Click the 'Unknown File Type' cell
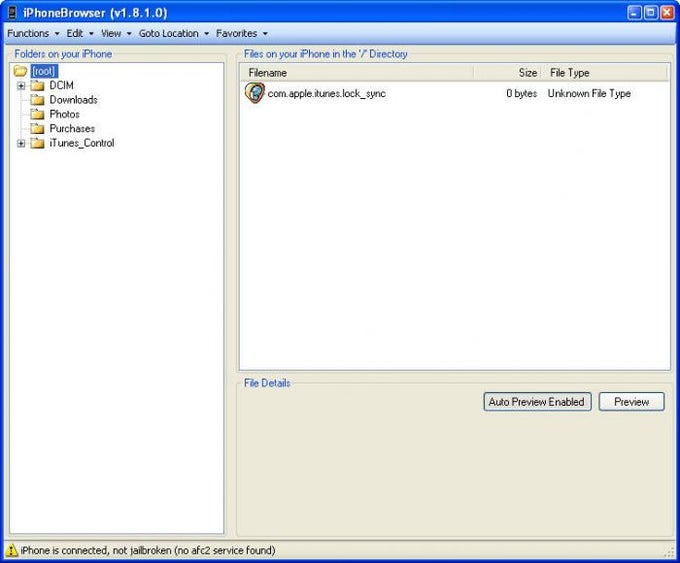This screenshot has height=563, width=680. tap(589, 93)
